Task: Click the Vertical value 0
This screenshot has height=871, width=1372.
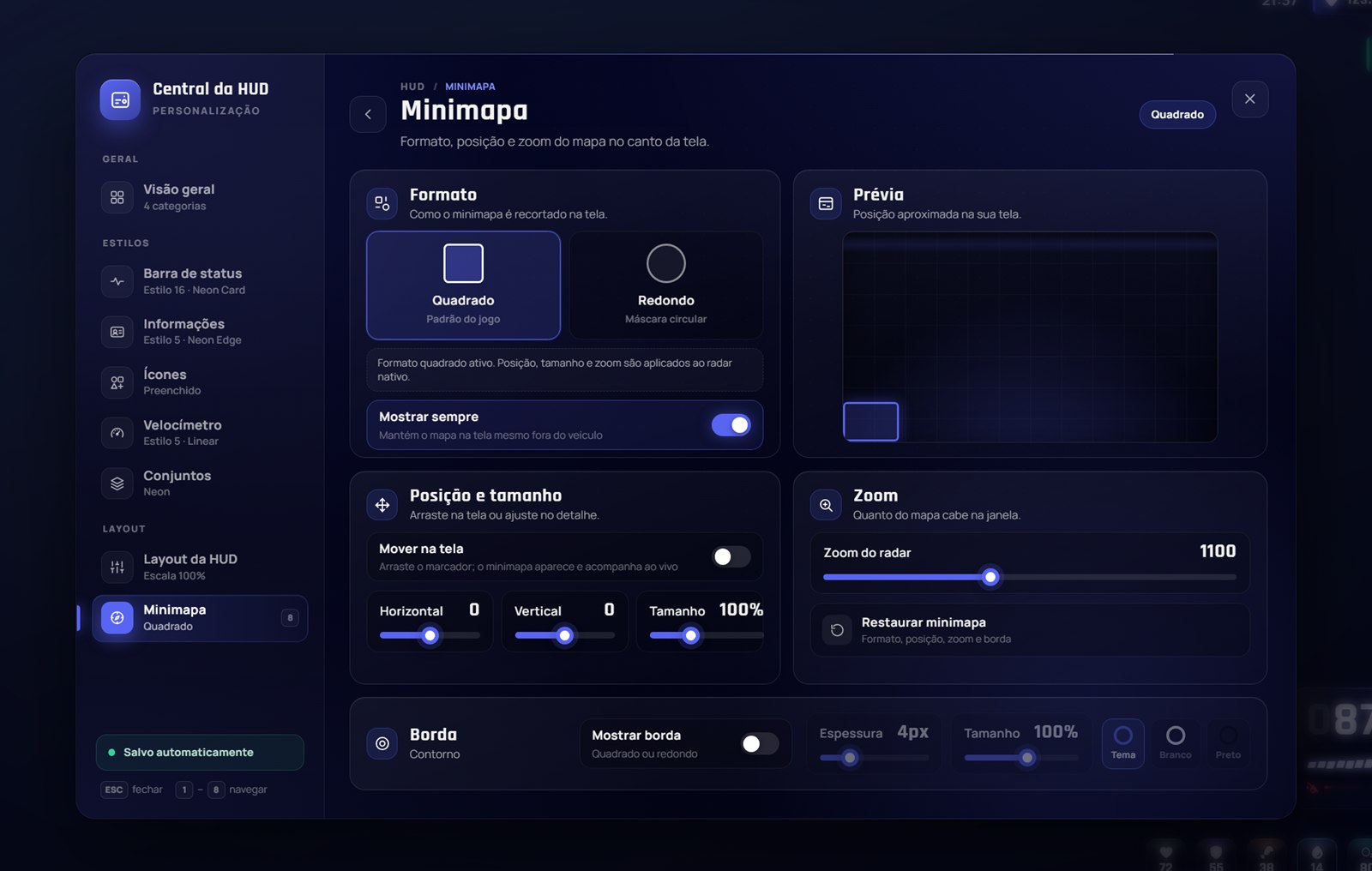Action: tap(609, 610)
